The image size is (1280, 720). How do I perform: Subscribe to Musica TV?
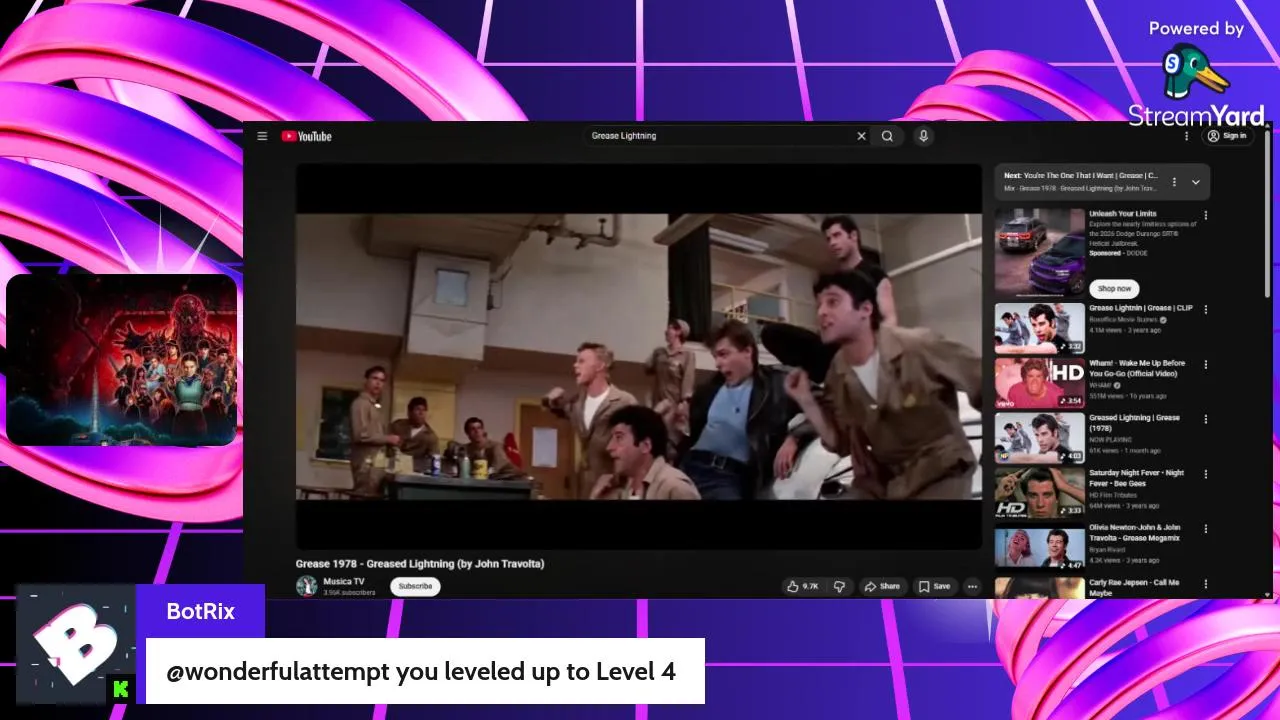tap(415, 586)
